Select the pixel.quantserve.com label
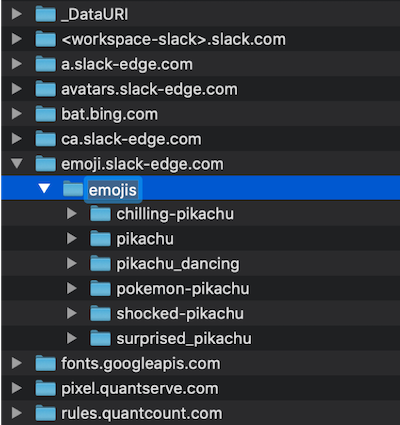The width and height of the screenshot is (400, 425). [140, 389]
